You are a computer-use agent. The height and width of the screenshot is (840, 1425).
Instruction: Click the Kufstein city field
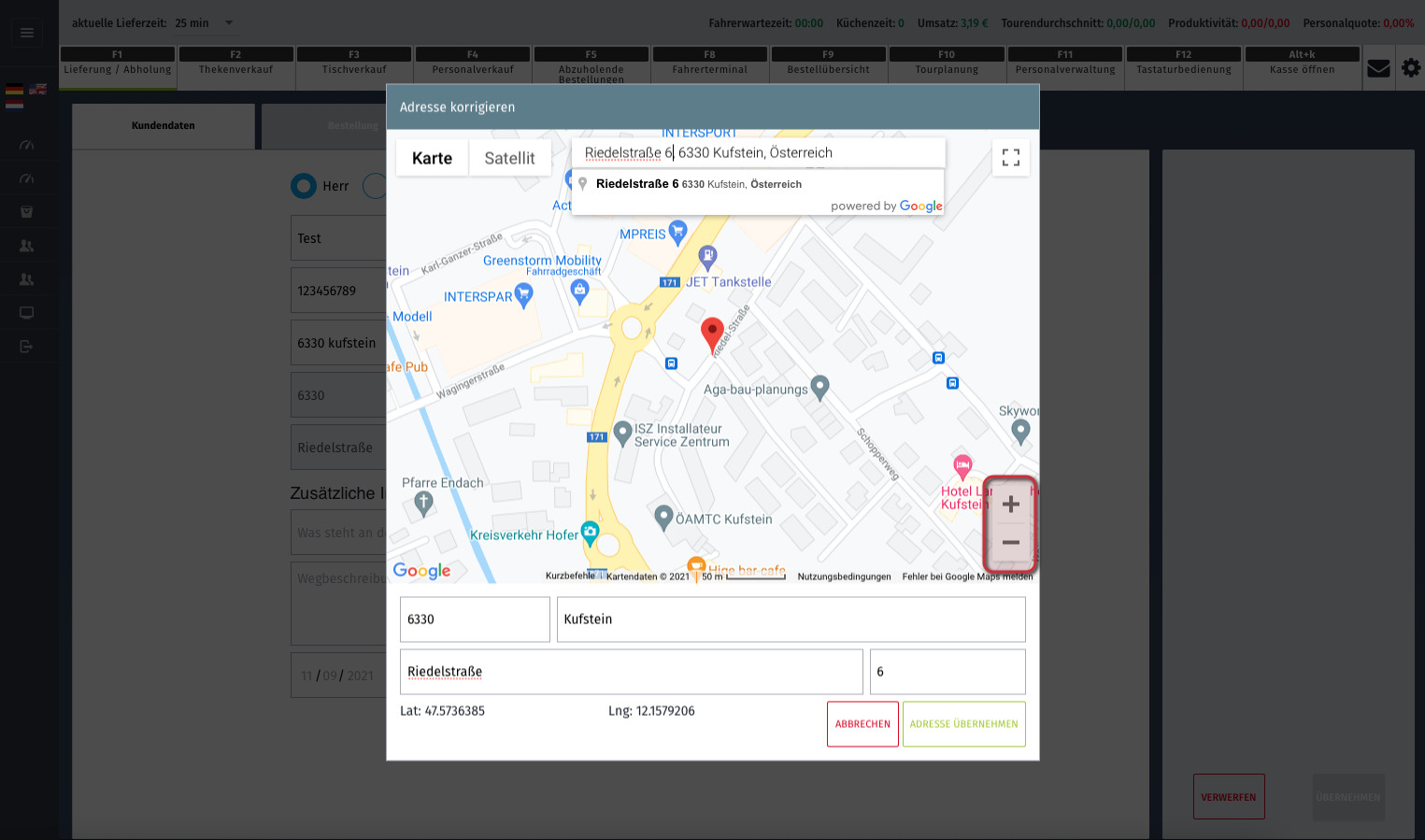coord(791,619)
